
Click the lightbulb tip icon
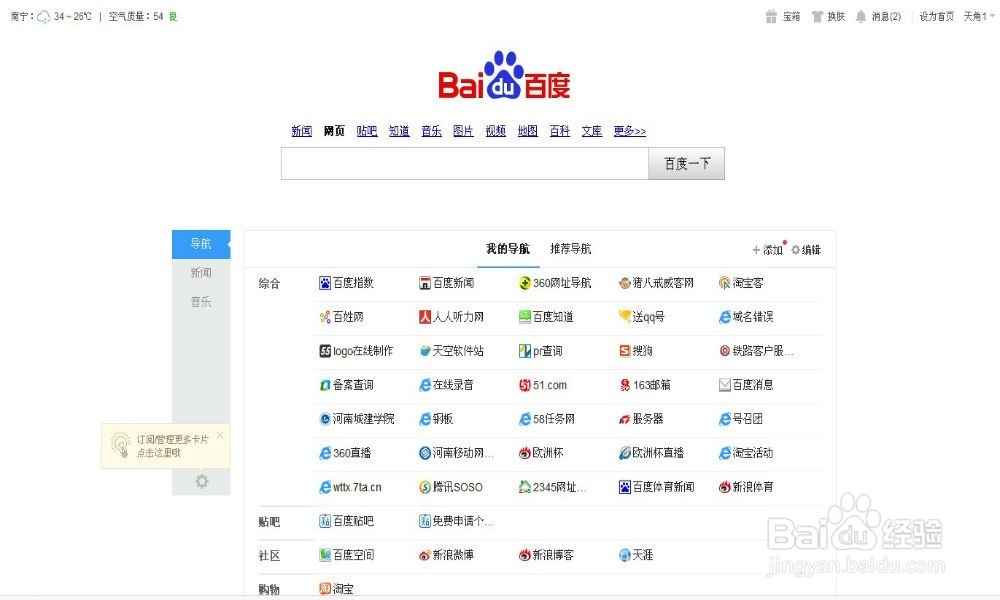click(x=121, y=444)
